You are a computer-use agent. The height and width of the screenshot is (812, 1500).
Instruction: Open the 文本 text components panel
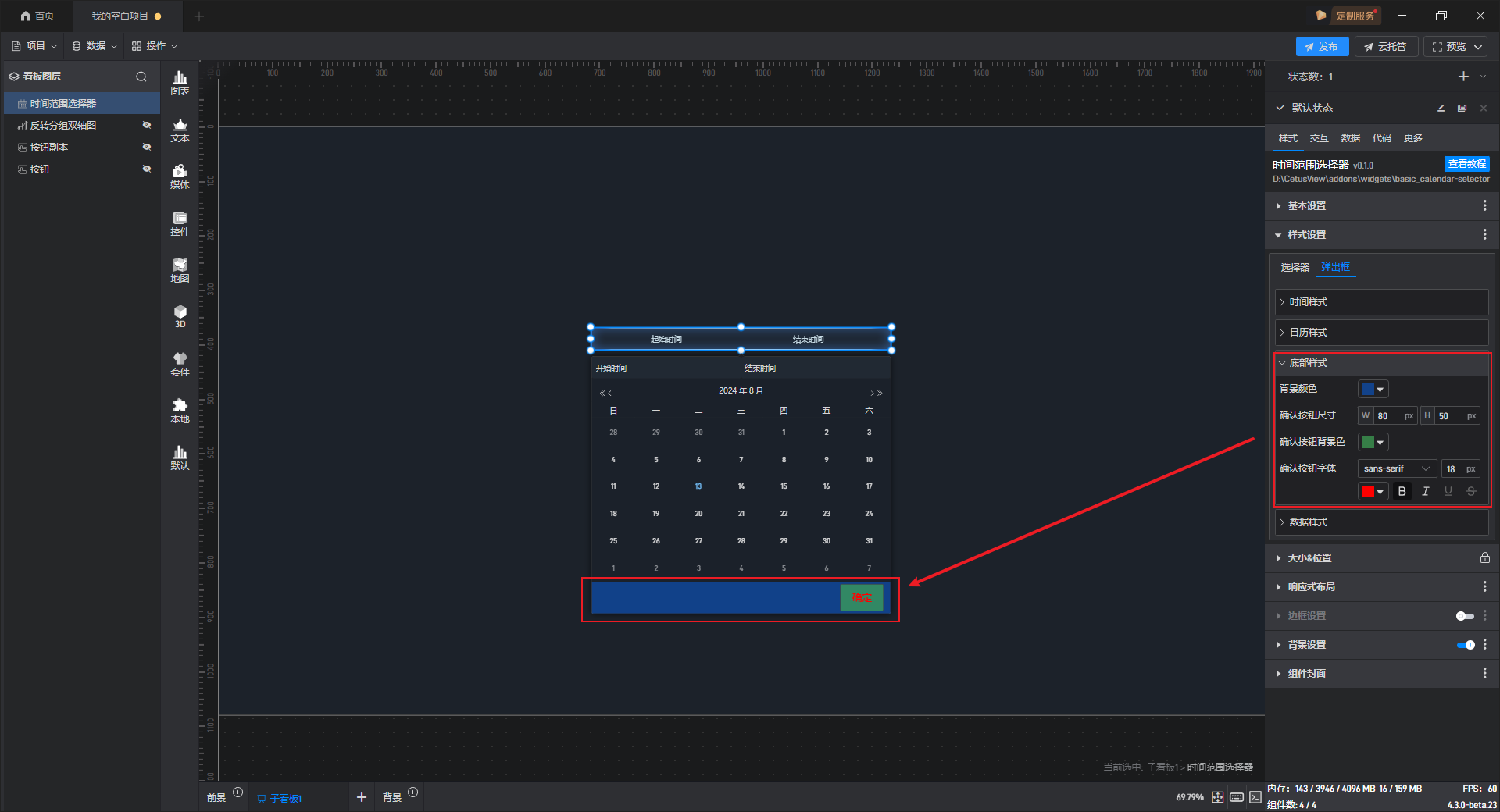180,130
